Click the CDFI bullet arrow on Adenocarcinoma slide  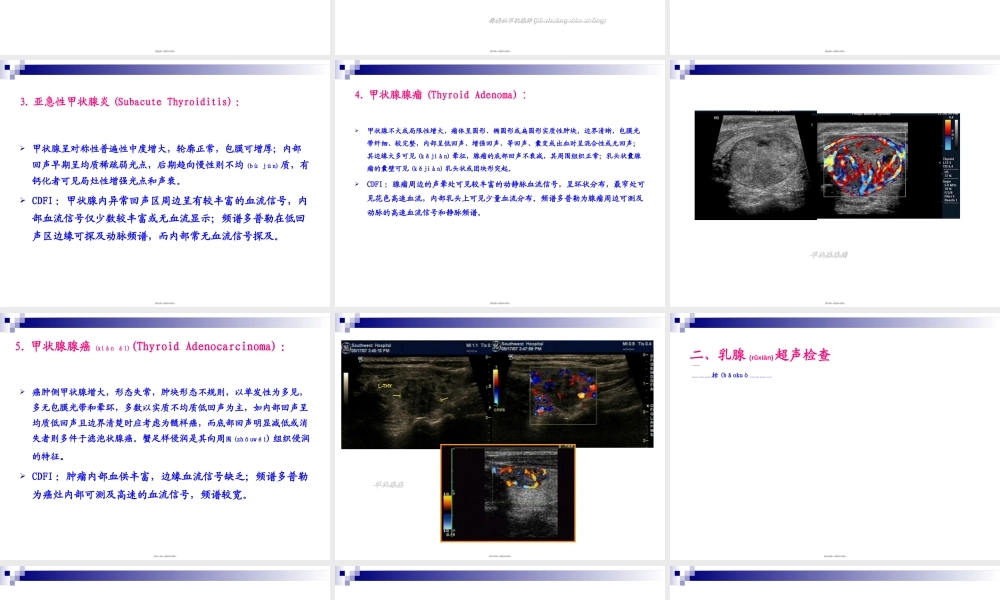pos(24,476)
